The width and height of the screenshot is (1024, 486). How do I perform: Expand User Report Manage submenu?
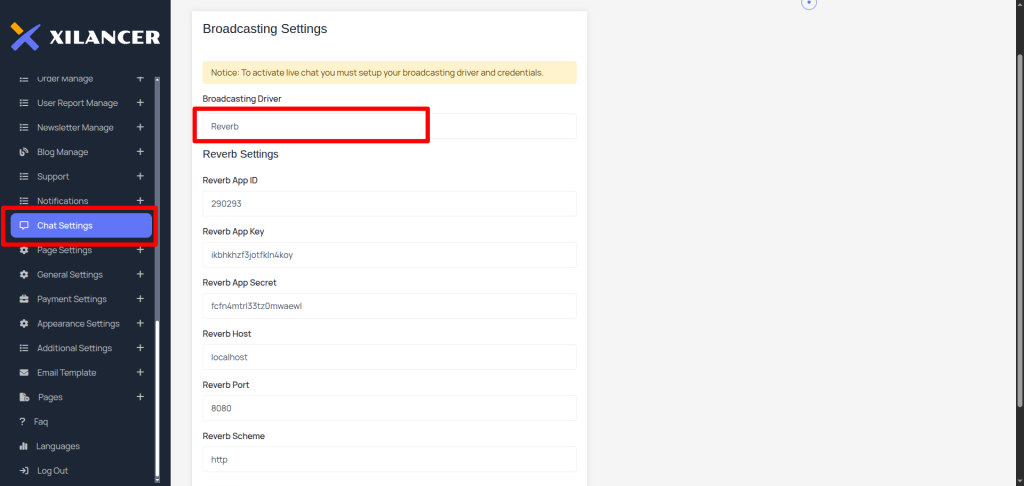click(x=140, y=103)
